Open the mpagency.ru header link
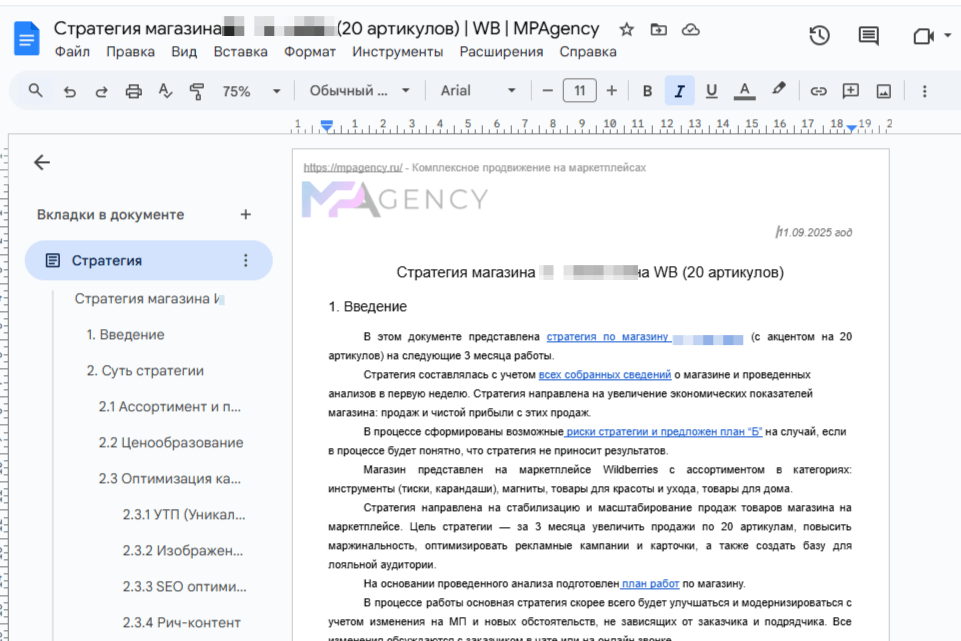The width and height of the screenshot is (961, 641). pyautogui.click(x=353, y=167)
